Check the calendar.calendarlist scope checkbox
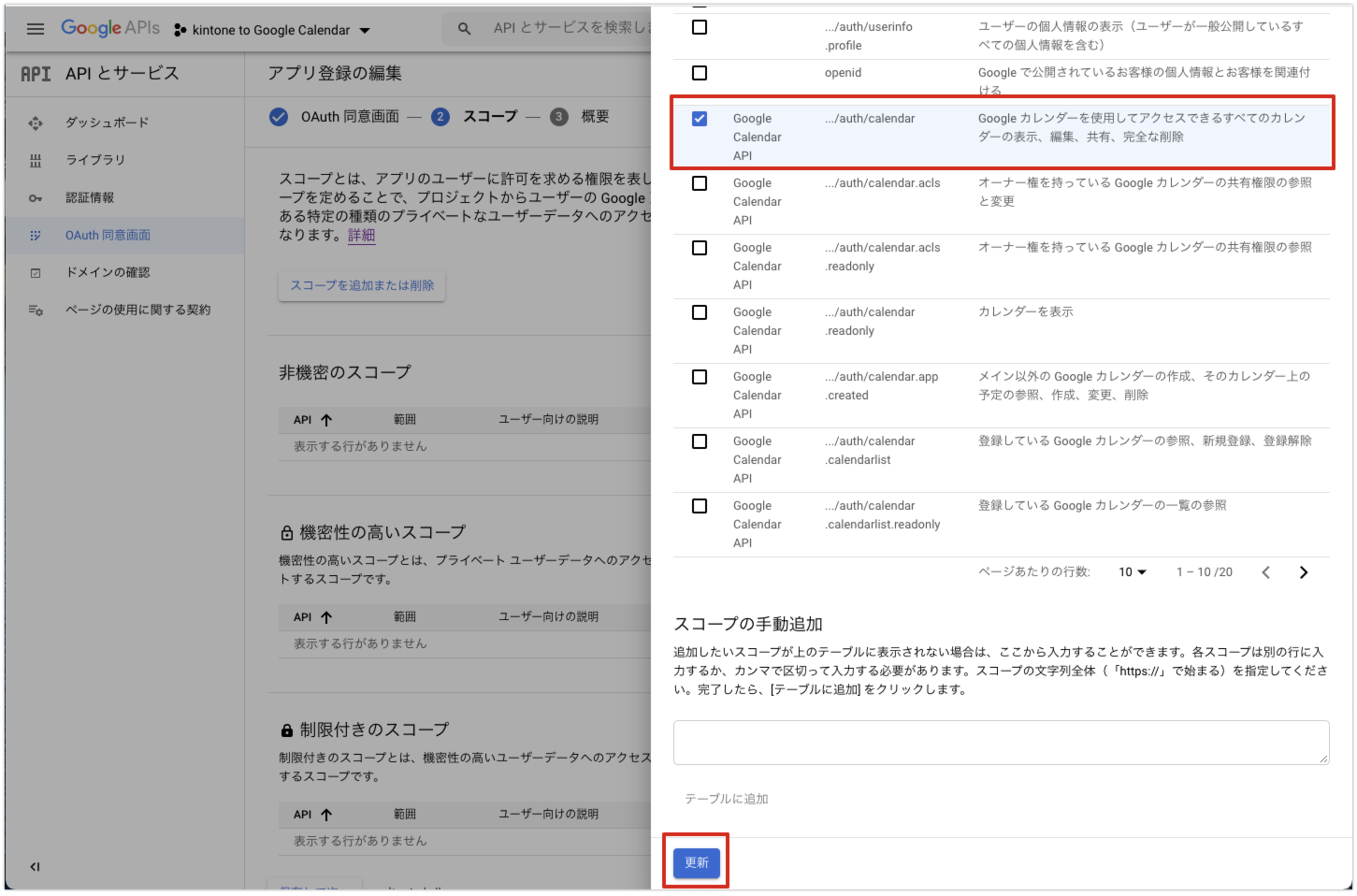1357x896 pixels. click(x=700, y=441)
